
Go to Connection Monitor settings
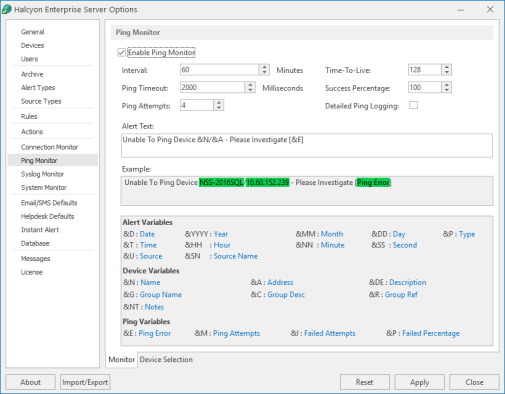(49, 147)
